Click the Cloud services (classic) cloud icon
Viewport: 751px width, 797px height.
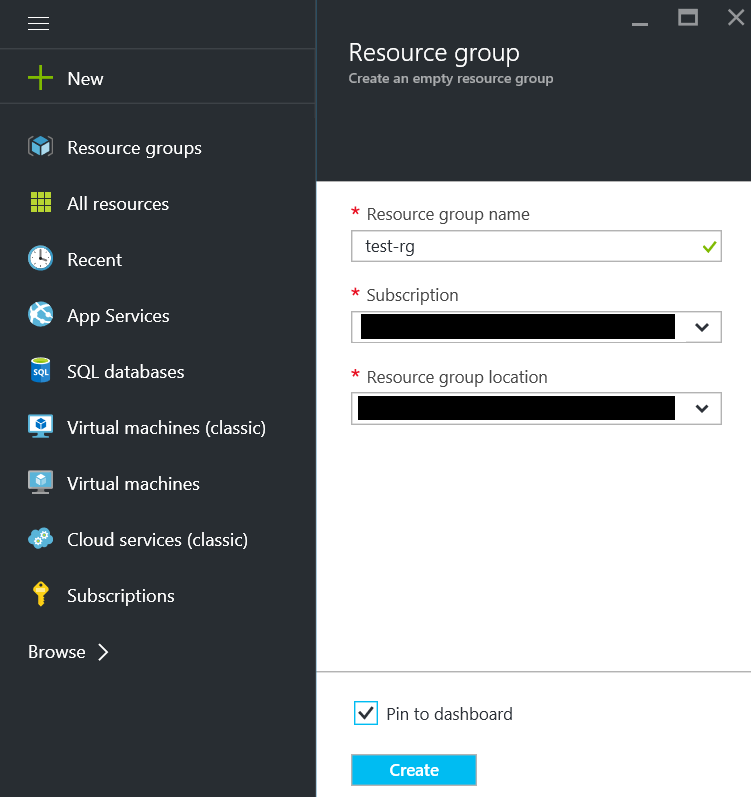point(41,538)
